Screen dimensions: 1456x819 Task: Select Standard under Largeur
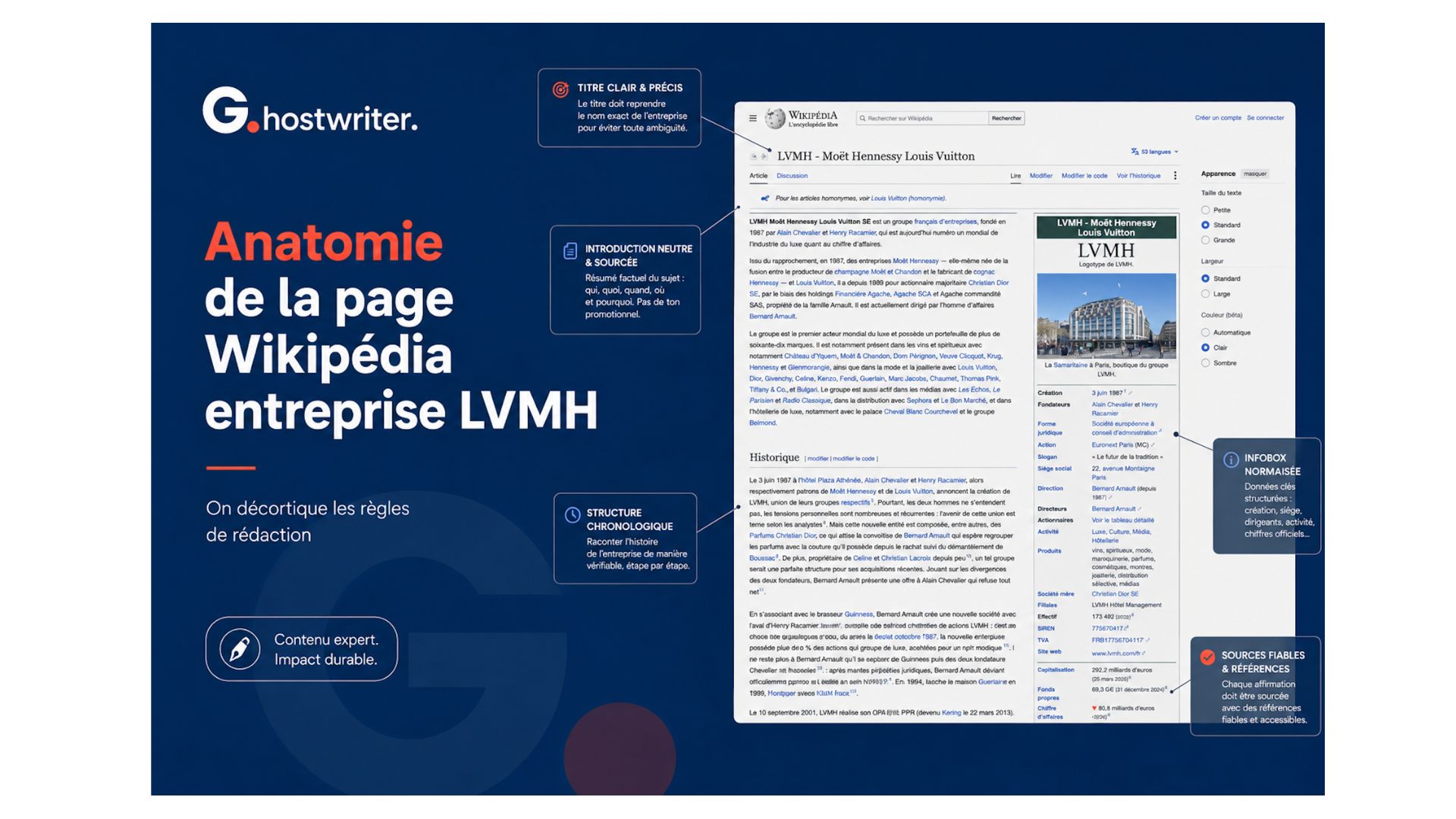tap(1205, 279)
